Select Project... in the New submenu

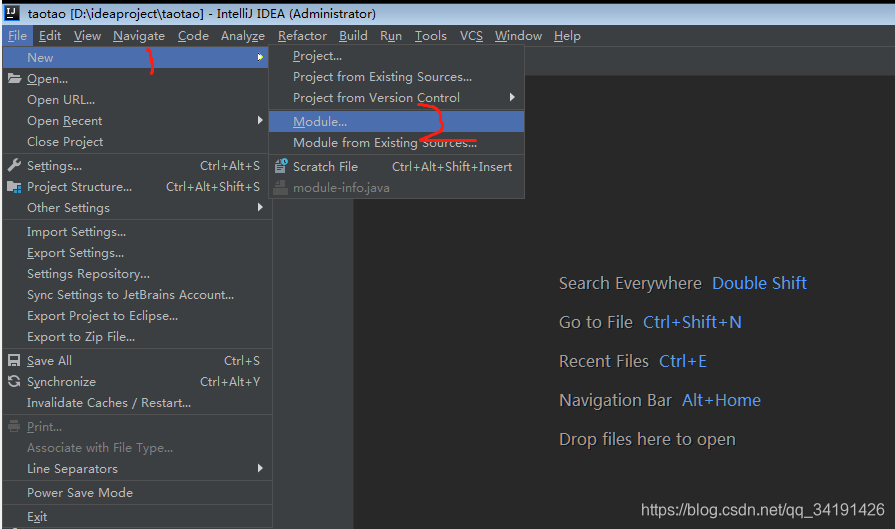pos(397,56)
